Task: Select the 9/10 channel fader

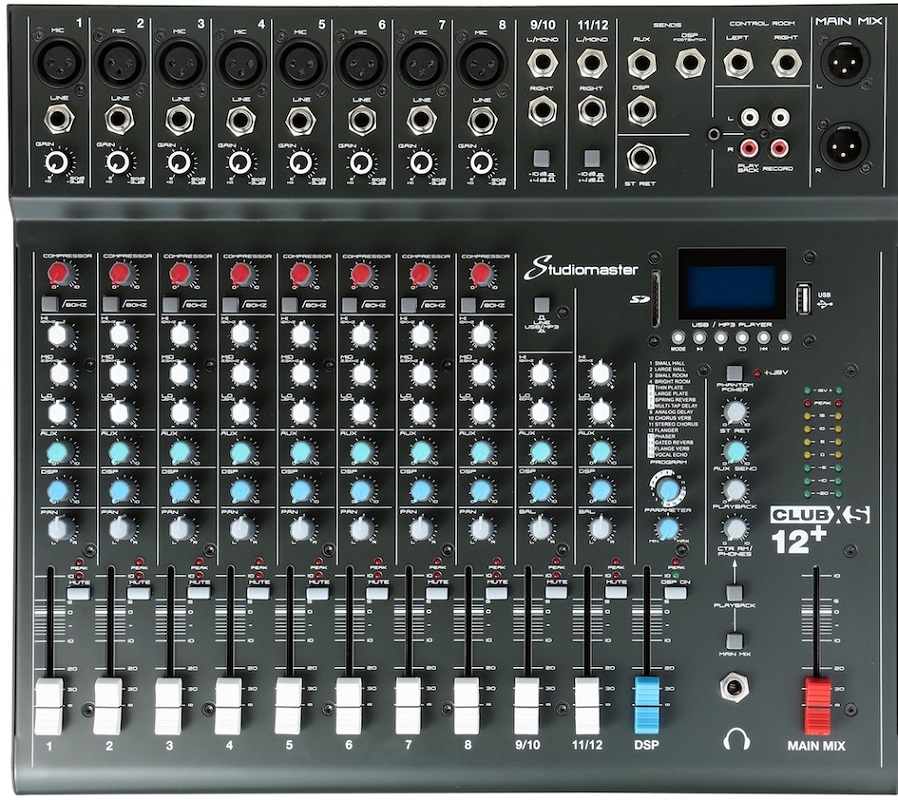Action: pos(527,706)
